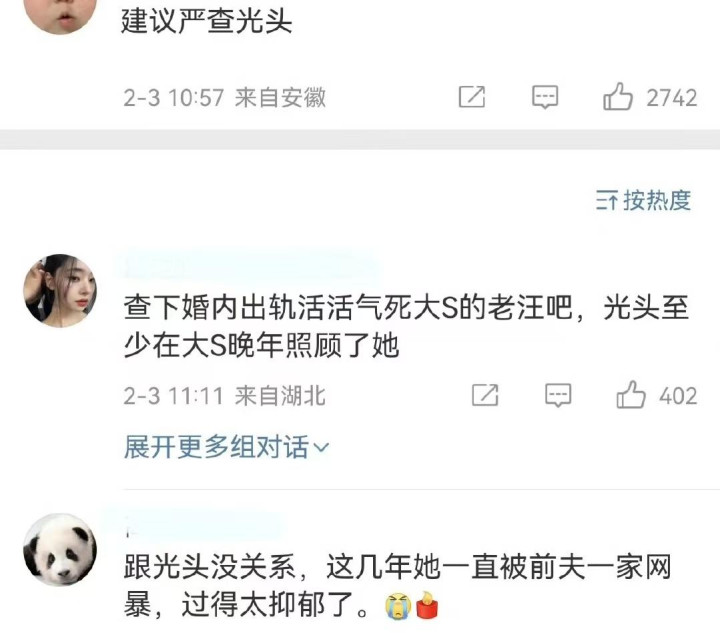720x633 pixels.
Task: Tap the 2742 like count
Action: pyautogui.click(x=672, y=98)
